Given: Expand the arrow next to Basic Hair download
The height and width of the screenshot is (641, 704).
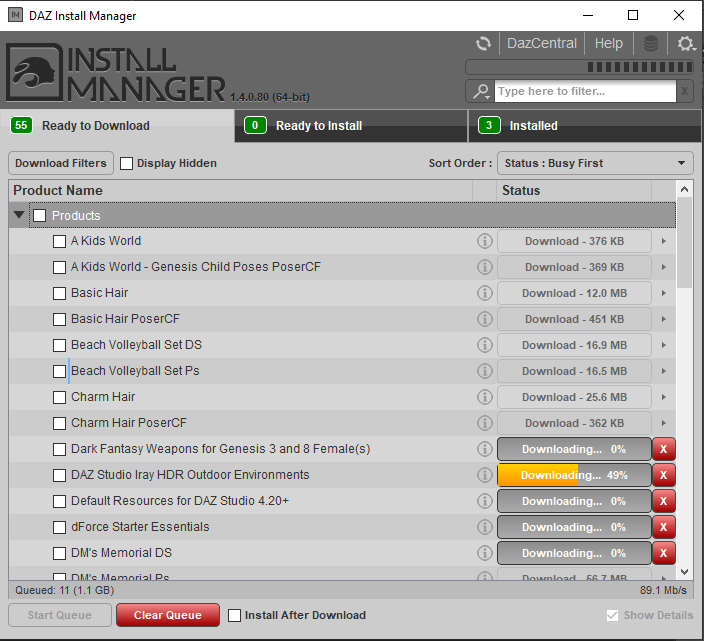Looking at the screenshot, I should pos(664,293).
